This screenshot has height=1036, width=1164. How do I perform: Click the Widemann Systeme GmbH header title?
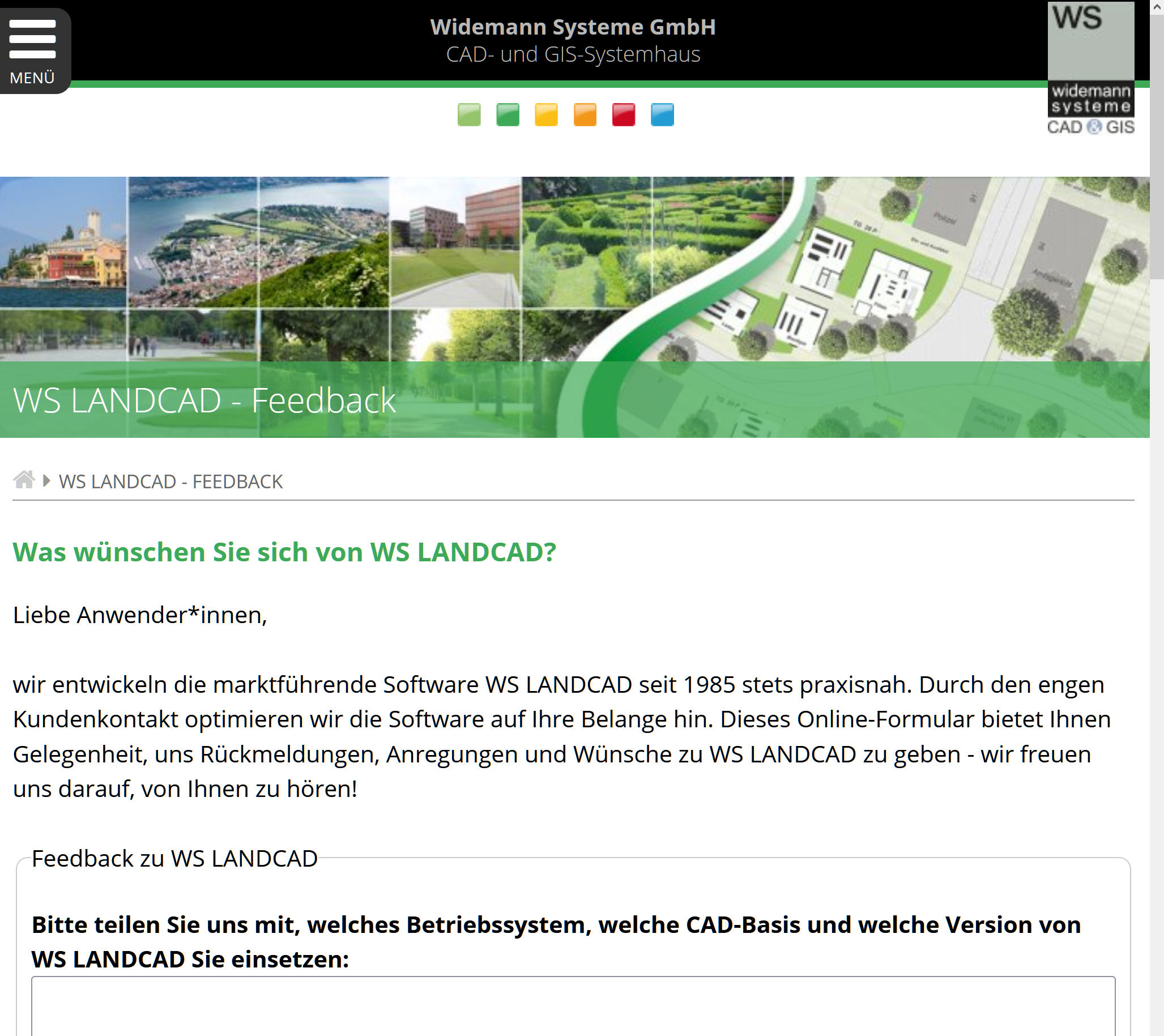point(572,27)
